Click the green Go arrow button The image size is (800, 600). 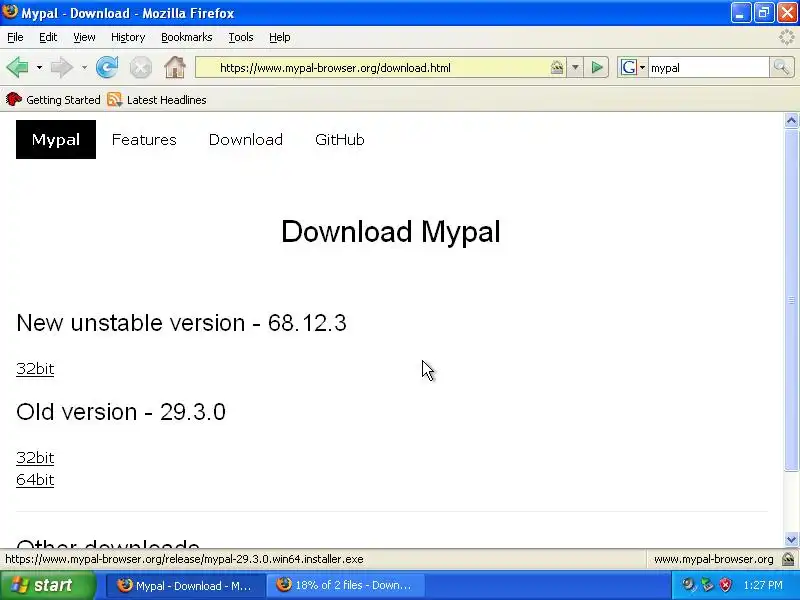[x=596, y=67]
